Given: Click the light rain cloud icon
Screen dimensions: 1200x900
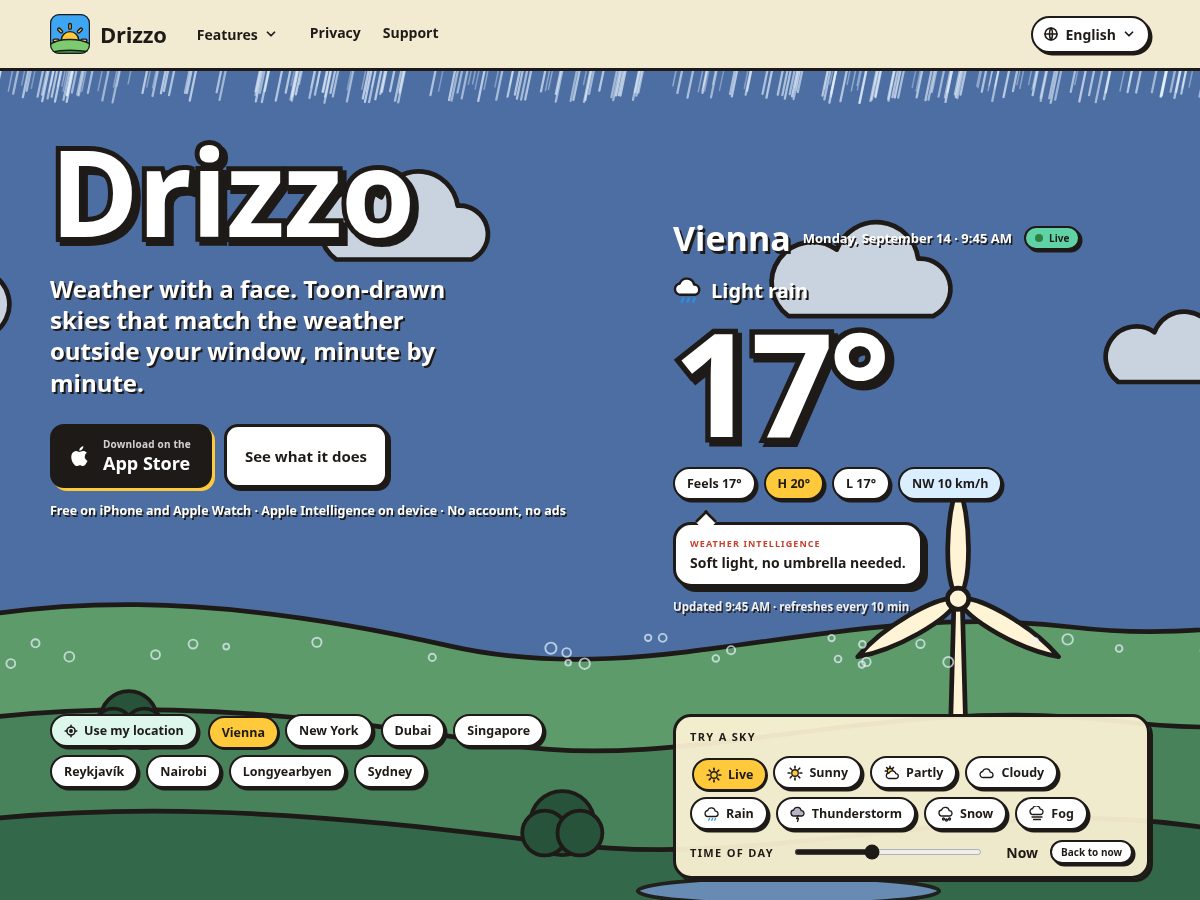Looking at the screenshot, I should (687, 291).
